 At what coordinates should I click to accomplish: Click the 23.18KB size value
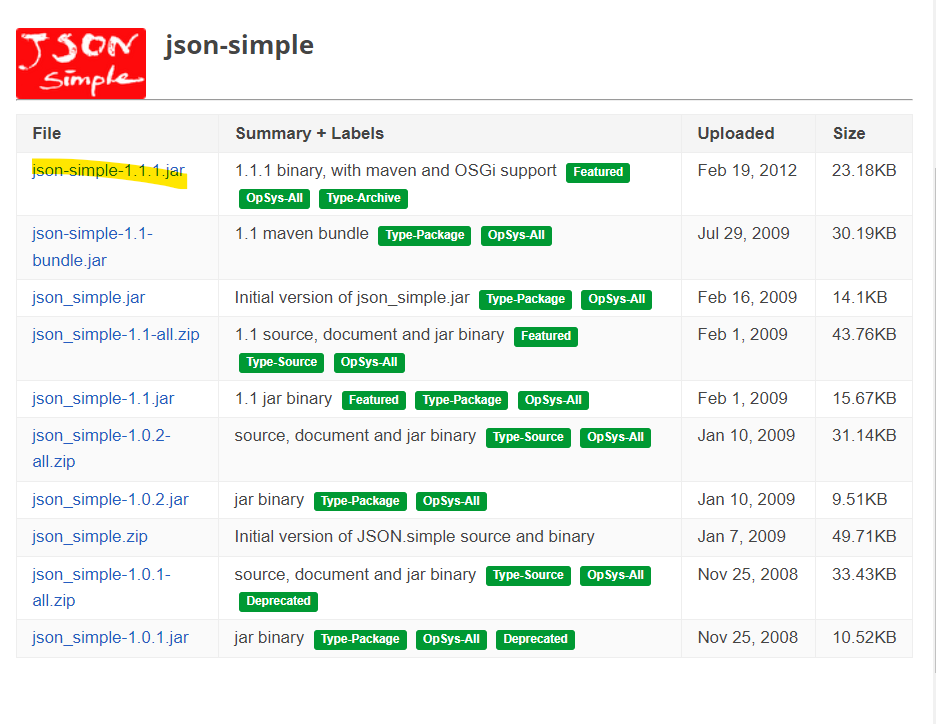(864, 171)
